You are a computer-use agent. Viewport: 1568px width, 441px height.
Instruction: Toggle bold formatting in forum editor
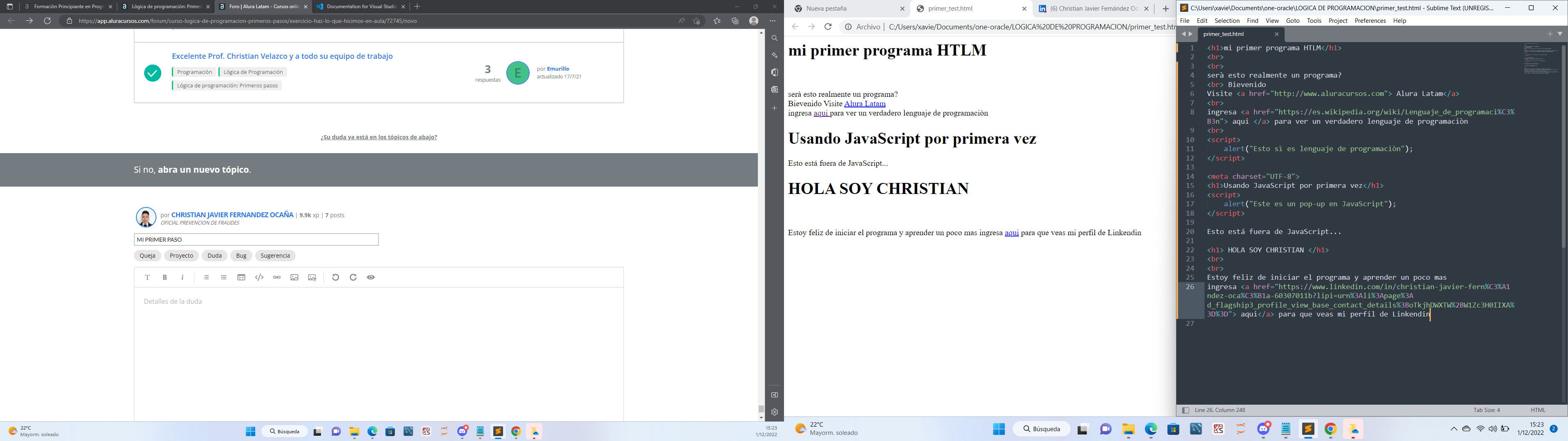click(x=165, y=277)
